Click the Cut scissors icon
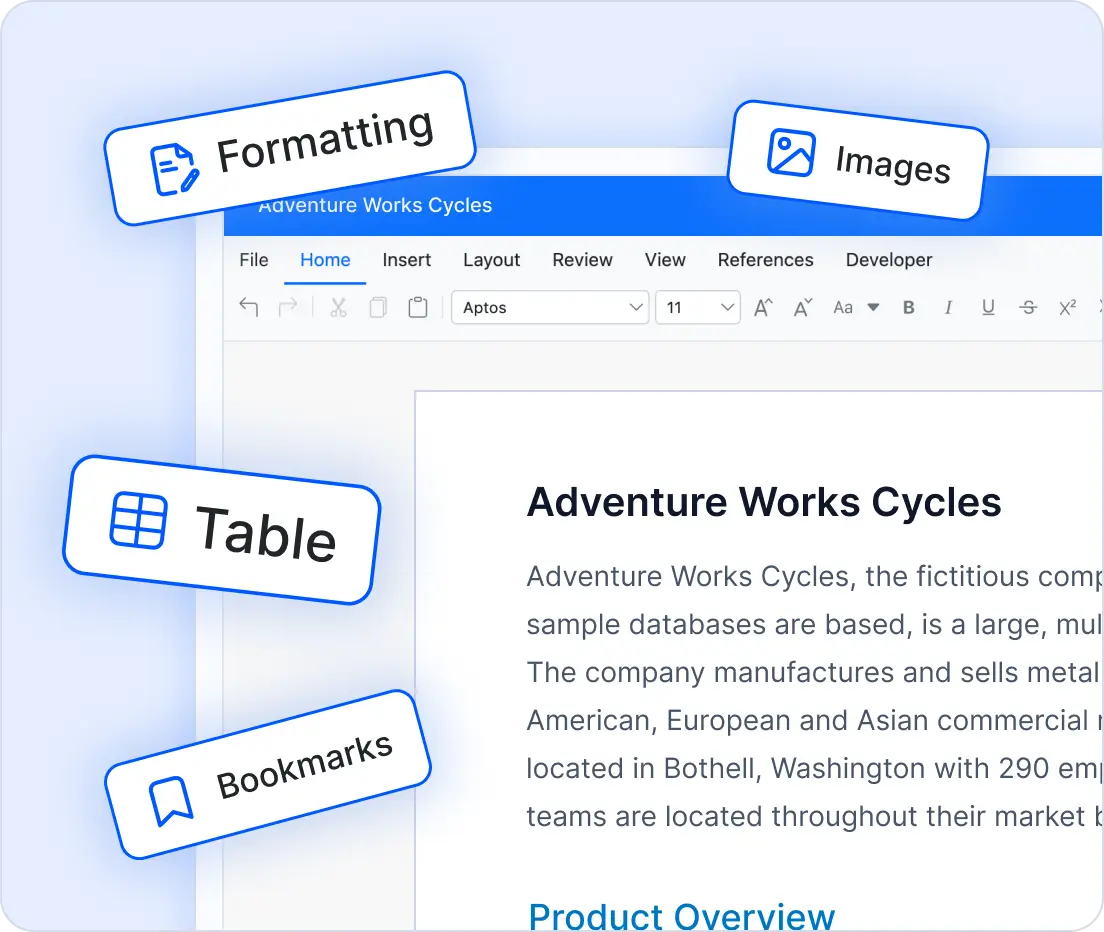The width and height of the screenshot is (1104, 932). click(338, 307)
